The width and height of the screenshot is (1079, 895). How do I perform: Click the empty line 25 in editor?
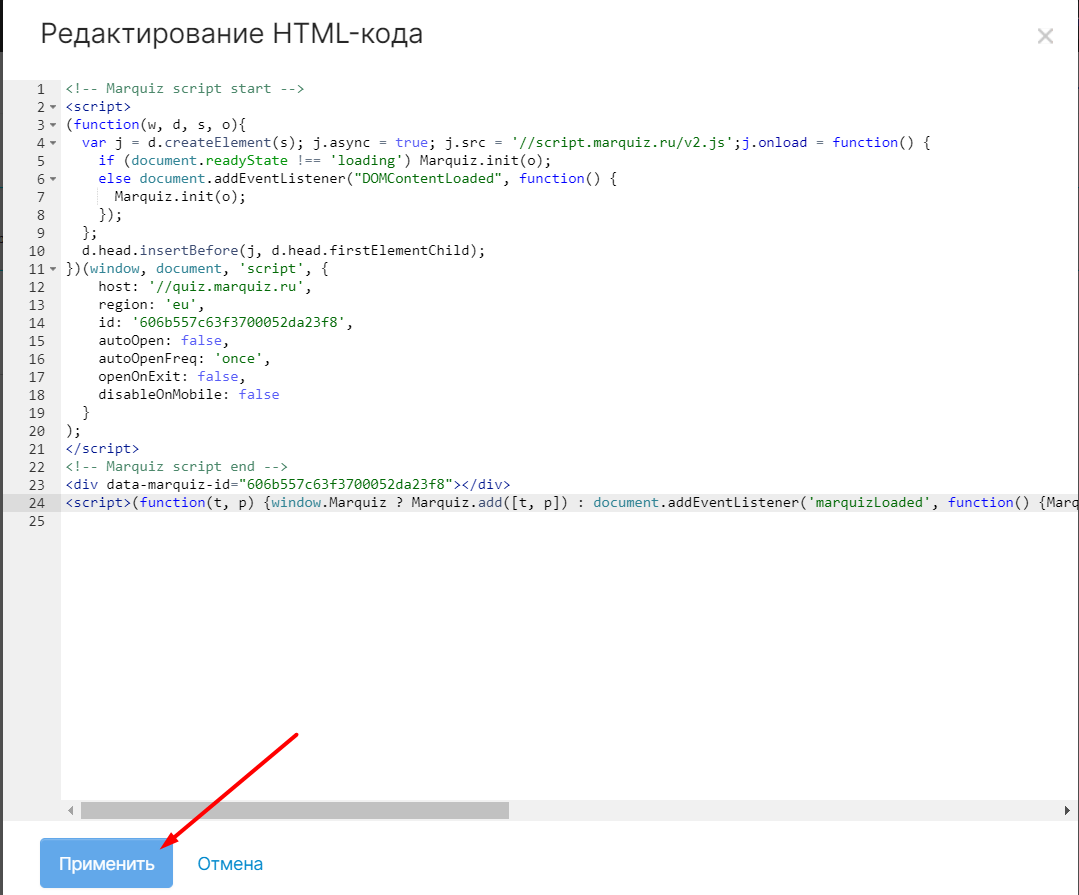coord(568,521)
